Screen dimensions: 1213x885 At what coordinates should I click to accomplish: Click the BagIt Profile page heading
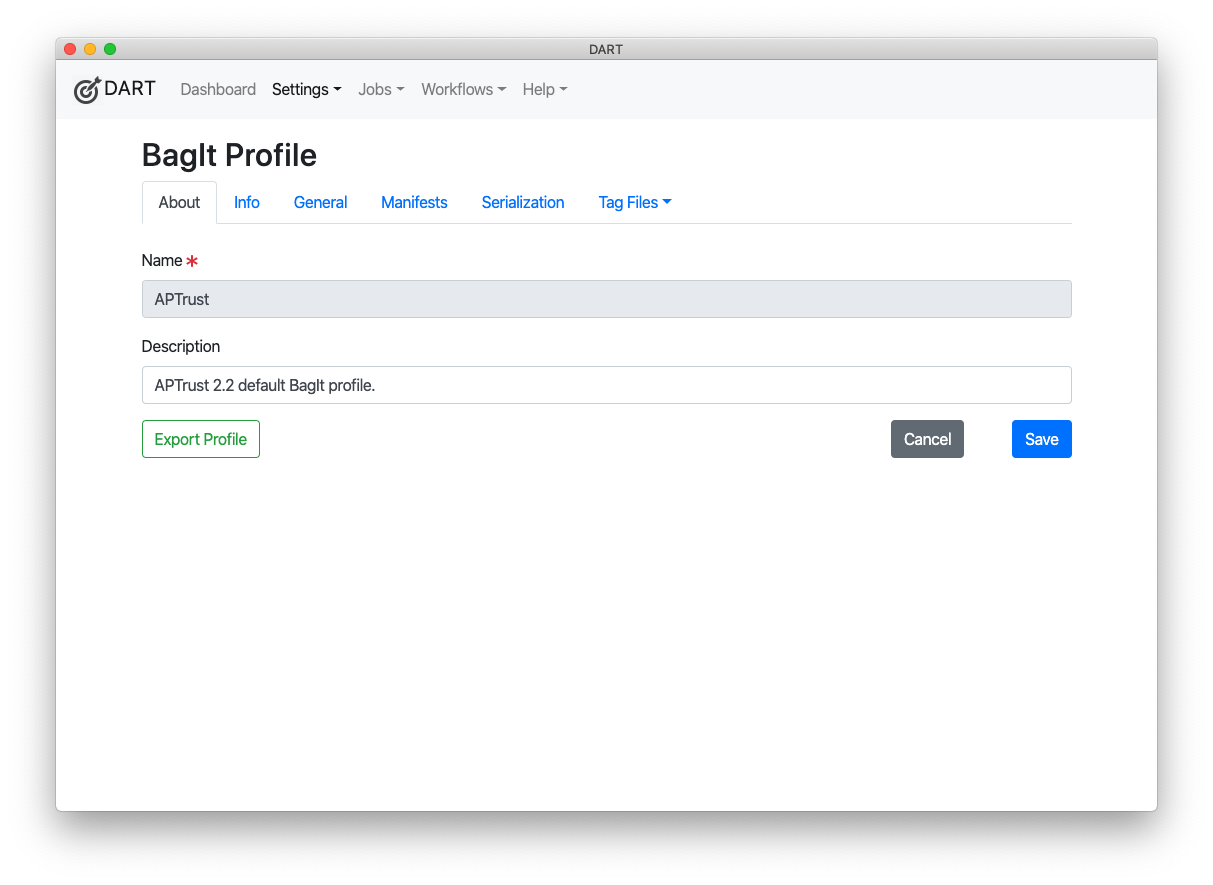[x=229, y=155]
